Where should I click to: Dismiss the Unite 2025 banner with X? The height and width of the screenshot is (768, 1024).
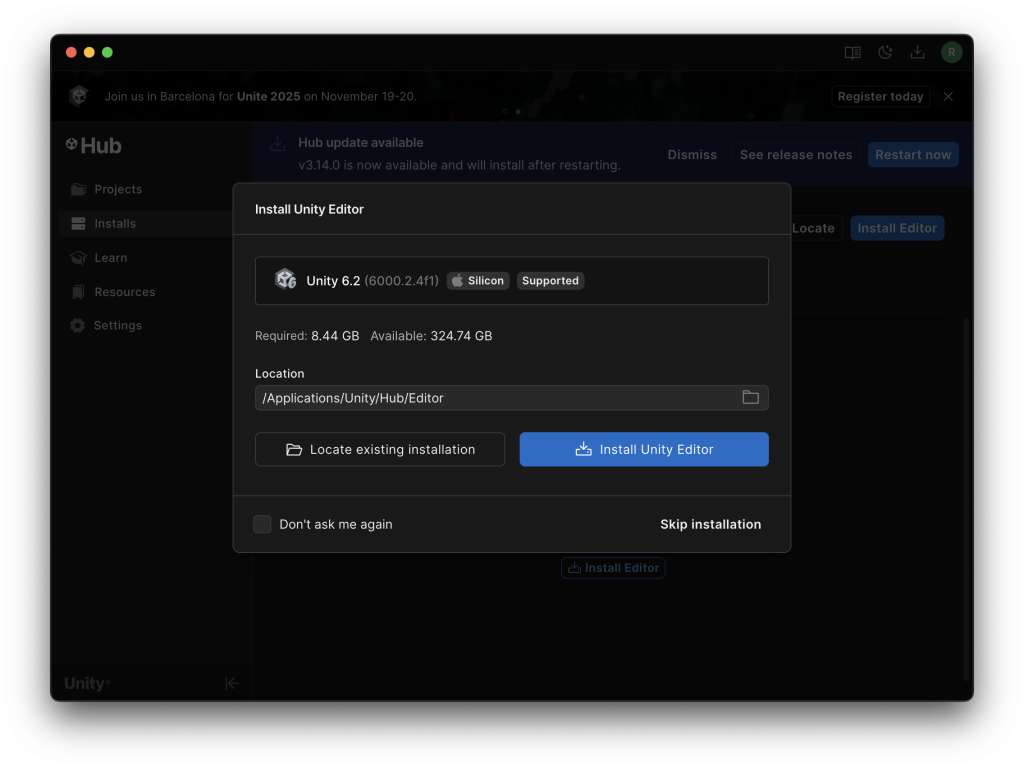948,97
